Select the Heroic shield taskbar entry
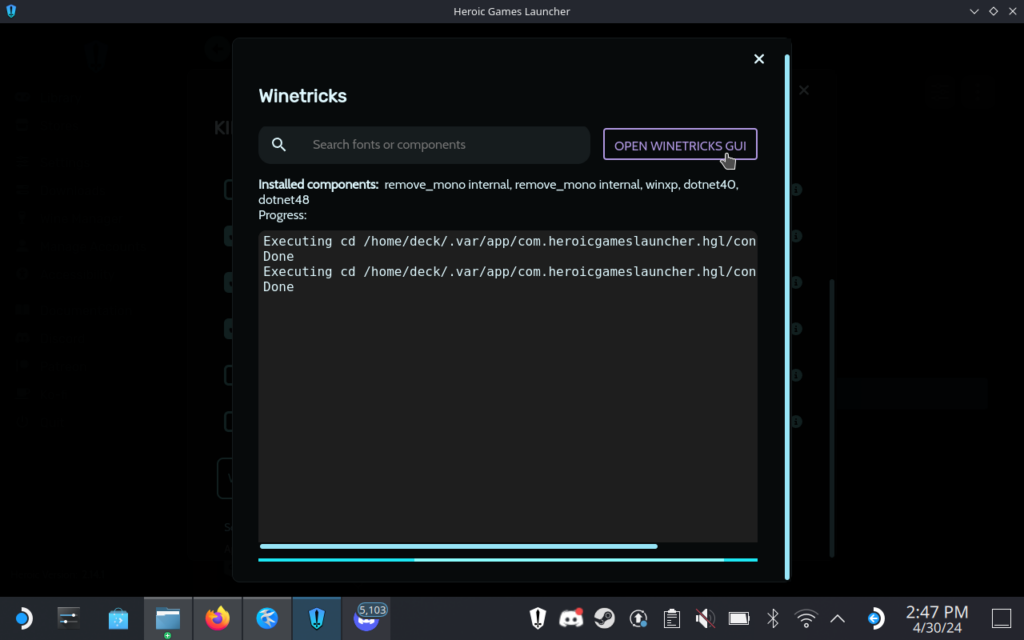The width and height of the screenshot is (1024, 640). 317,618
